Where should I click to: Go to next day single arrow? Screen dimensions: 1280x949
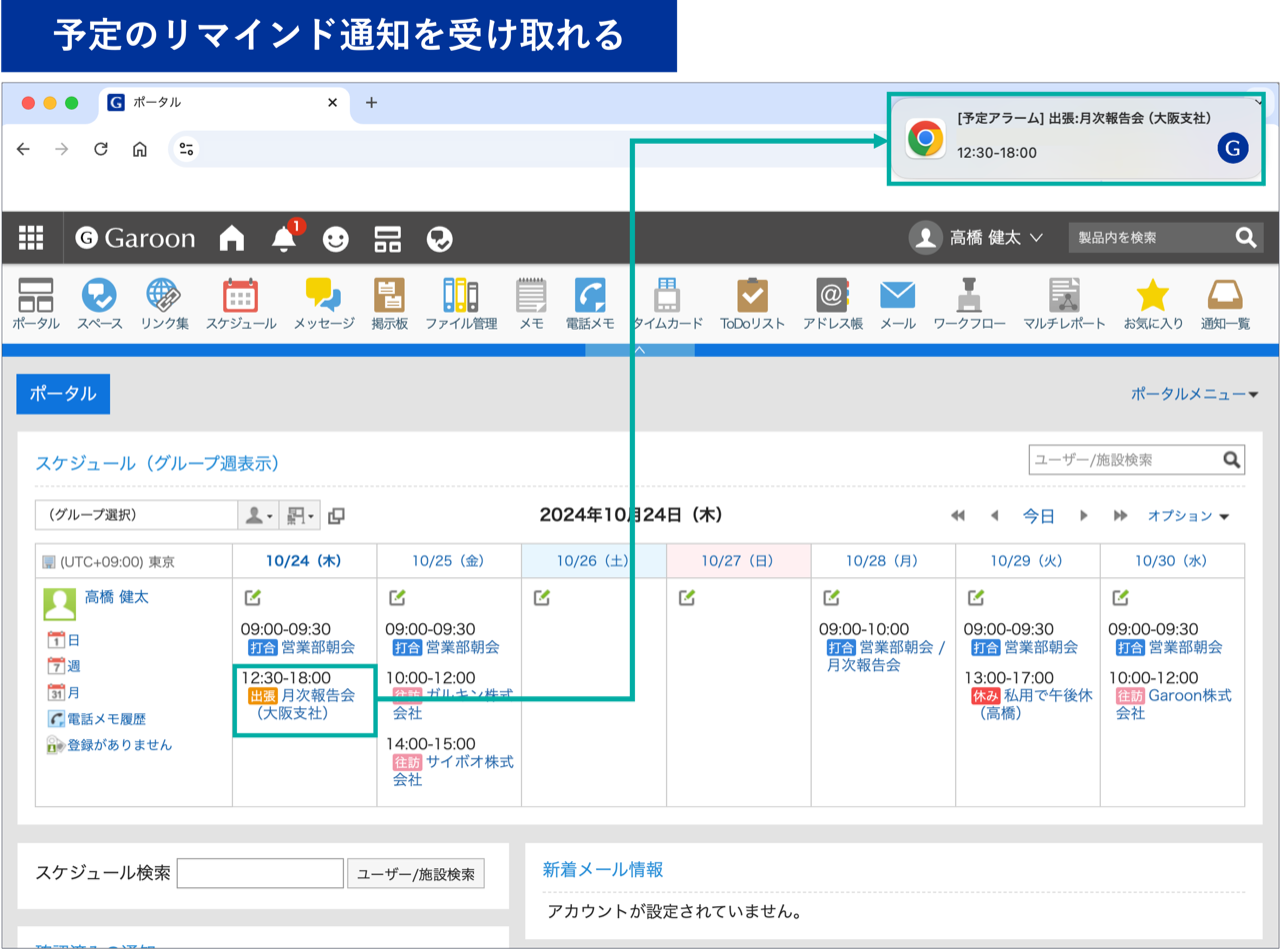[1083, 516]
